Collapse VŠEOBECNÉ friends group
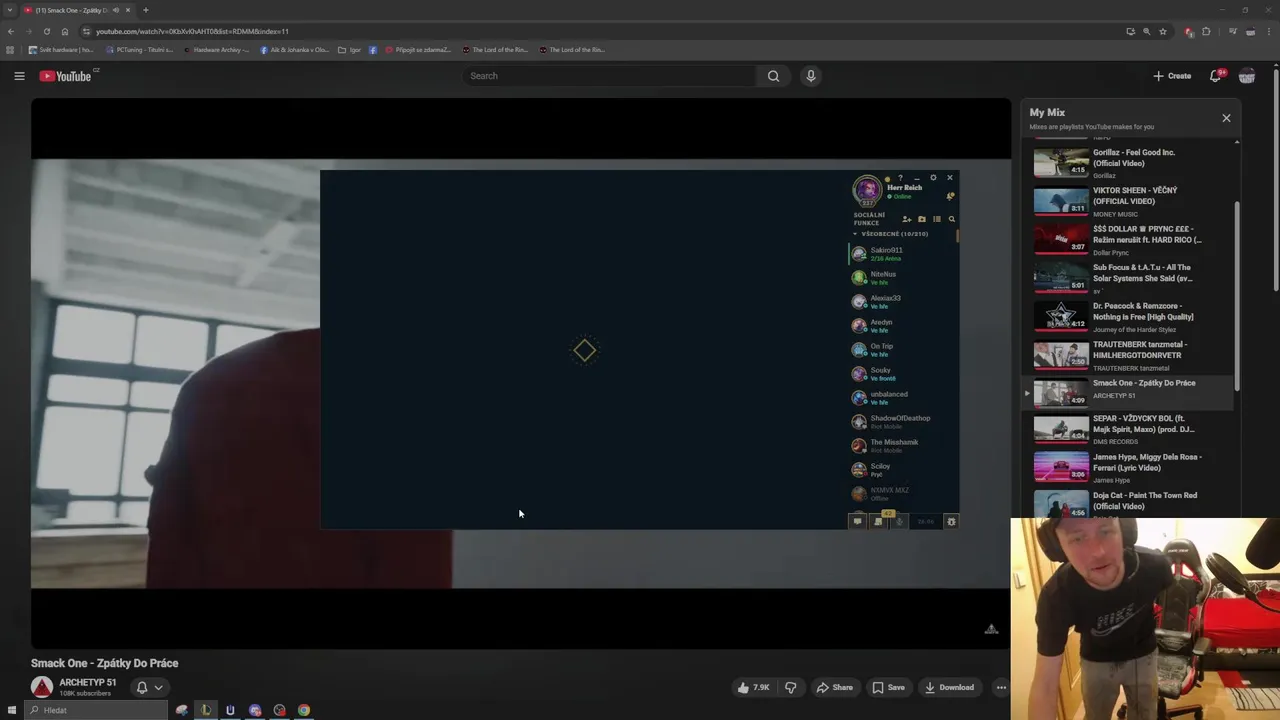Screen dimensions: 1280x720 890,234
